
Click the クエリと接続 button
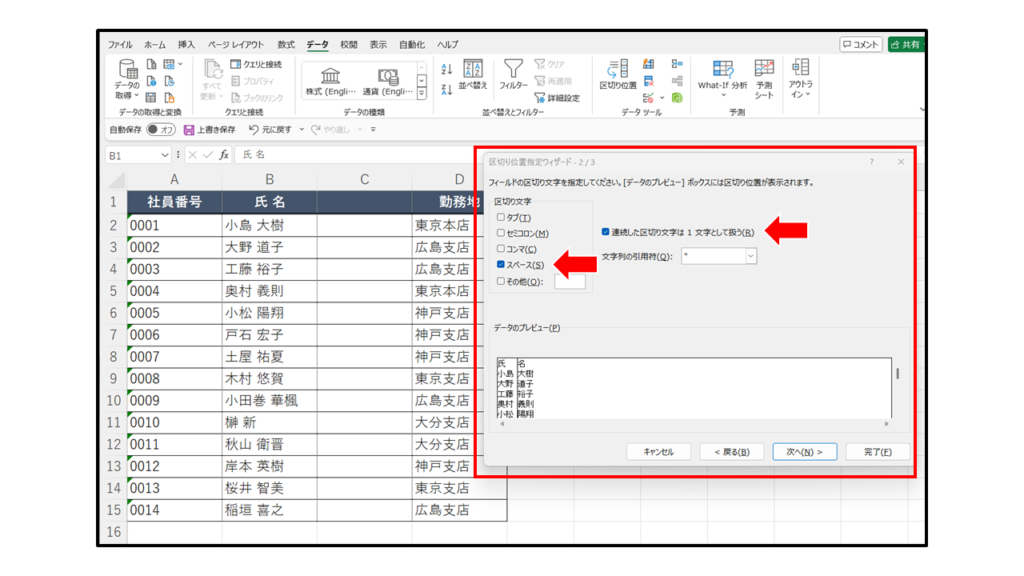(x=256, y=64)
